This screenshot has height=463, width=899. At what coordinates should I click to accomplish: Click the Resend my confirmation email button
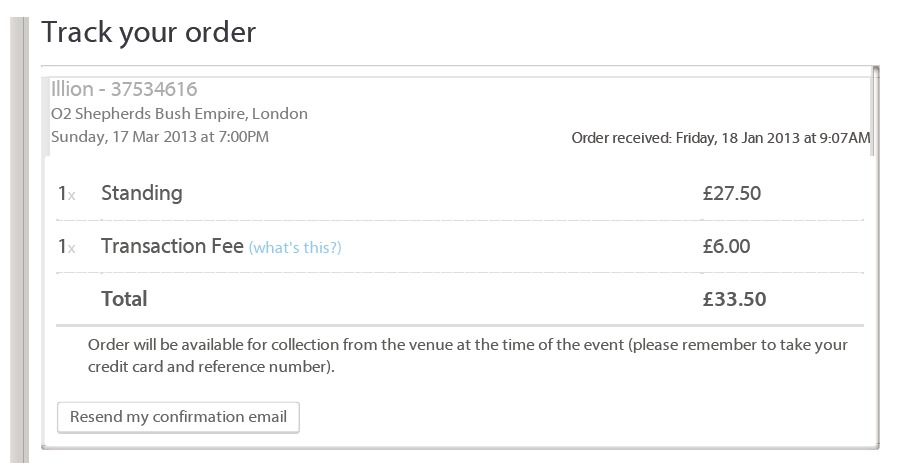(x=178, y=417)
